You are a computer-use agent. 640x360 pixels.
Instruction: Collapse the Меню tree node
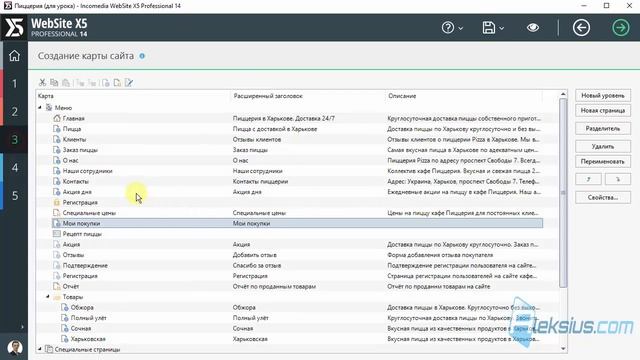point(40,108)
